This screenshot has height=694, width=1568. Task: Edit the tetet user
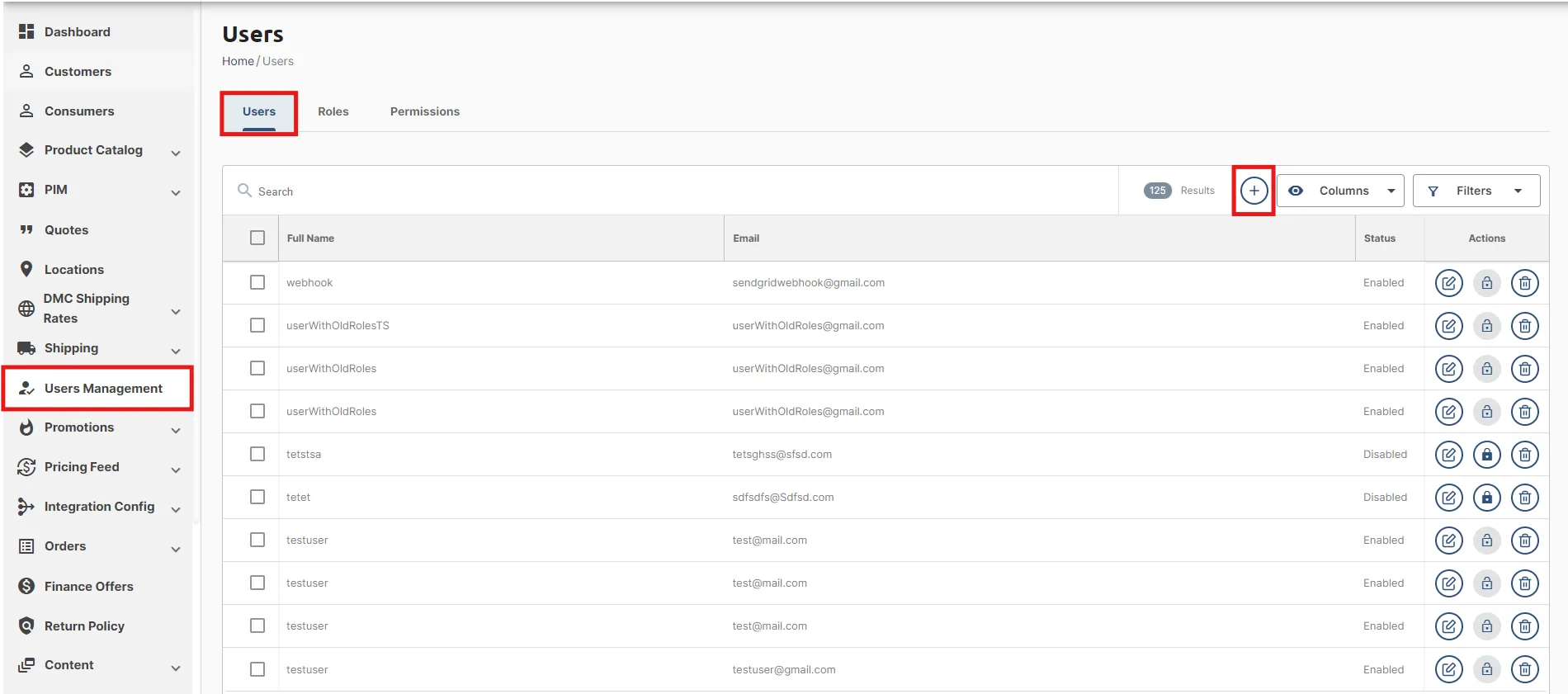pos(1448,498)
